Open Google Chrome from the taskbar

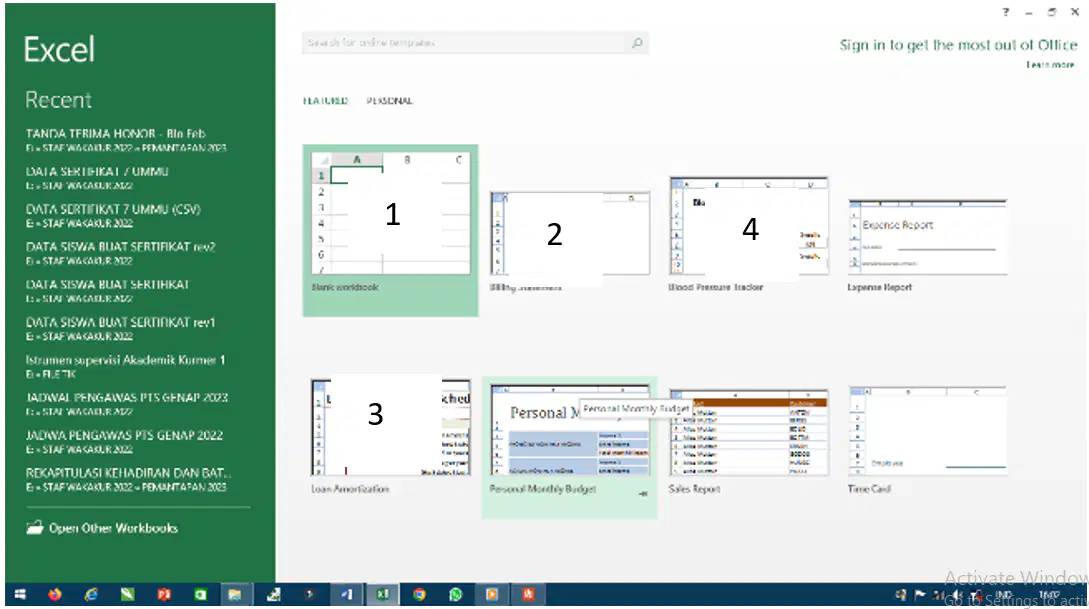pyautogui.click(x=419, y=594)
